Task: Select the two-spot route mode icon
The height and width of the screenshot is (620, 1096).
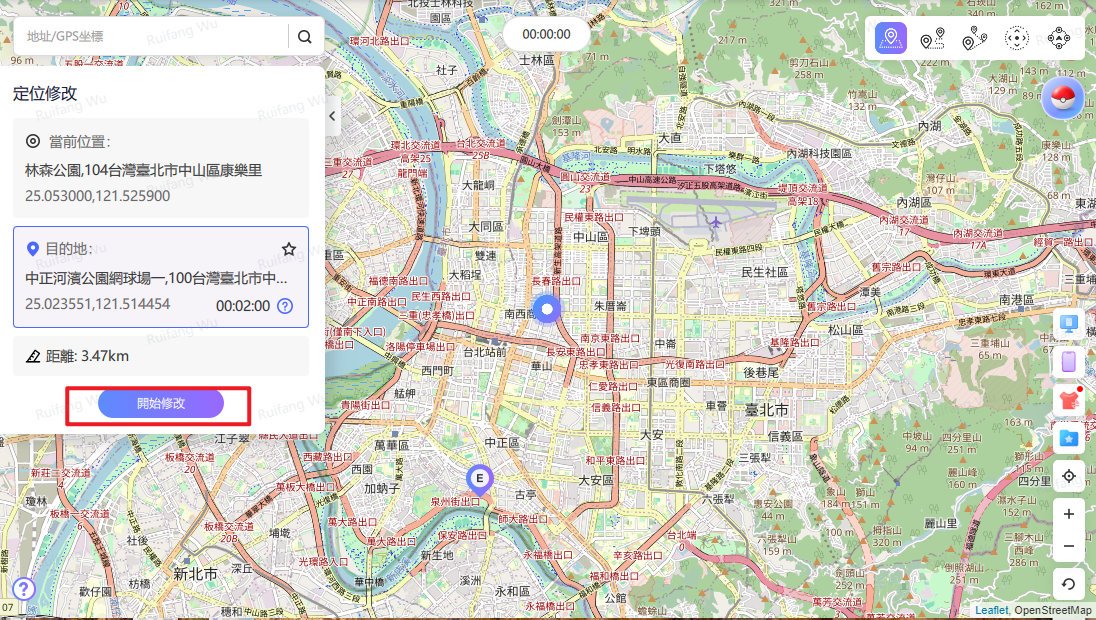Action: pyautogui.click(x=933, y=38)
